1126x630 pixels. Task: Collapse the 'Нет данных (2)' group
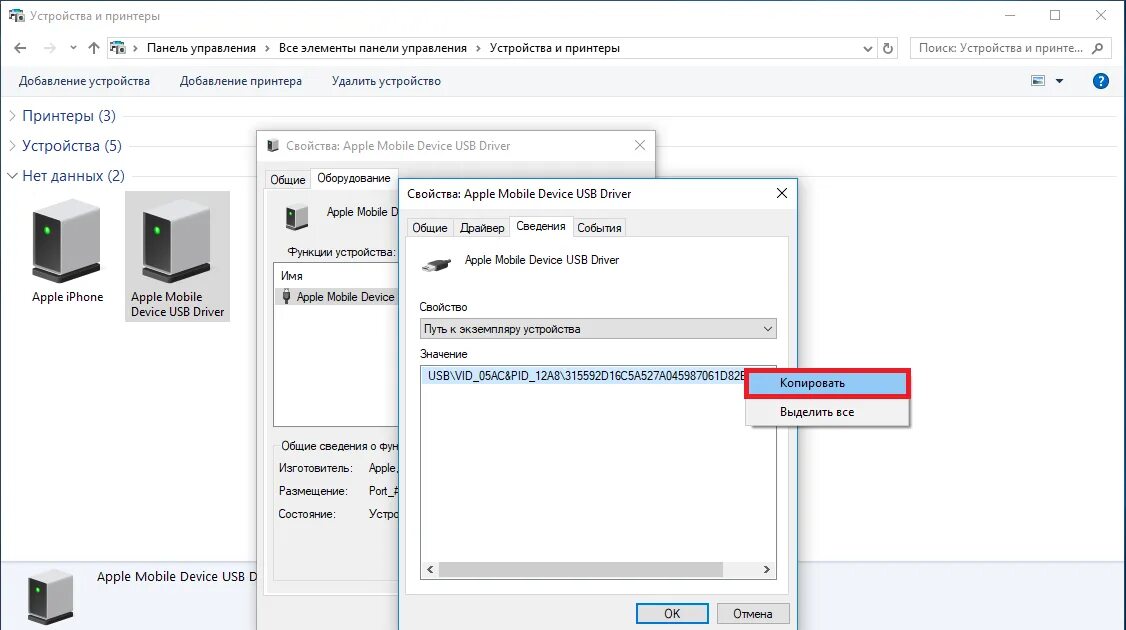12,175
